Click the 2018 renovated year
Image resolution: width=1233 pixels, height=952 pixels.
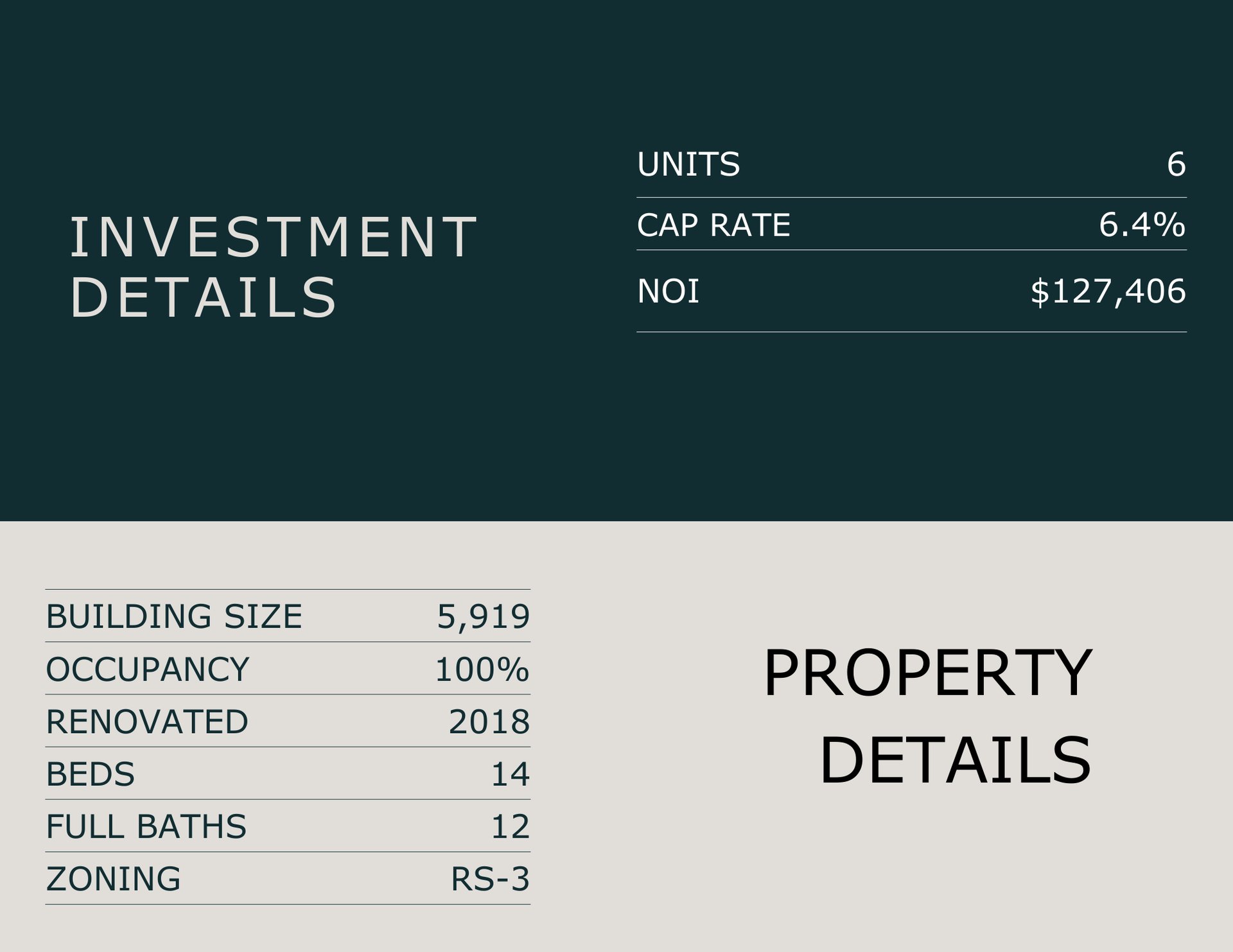pos(489,722)
